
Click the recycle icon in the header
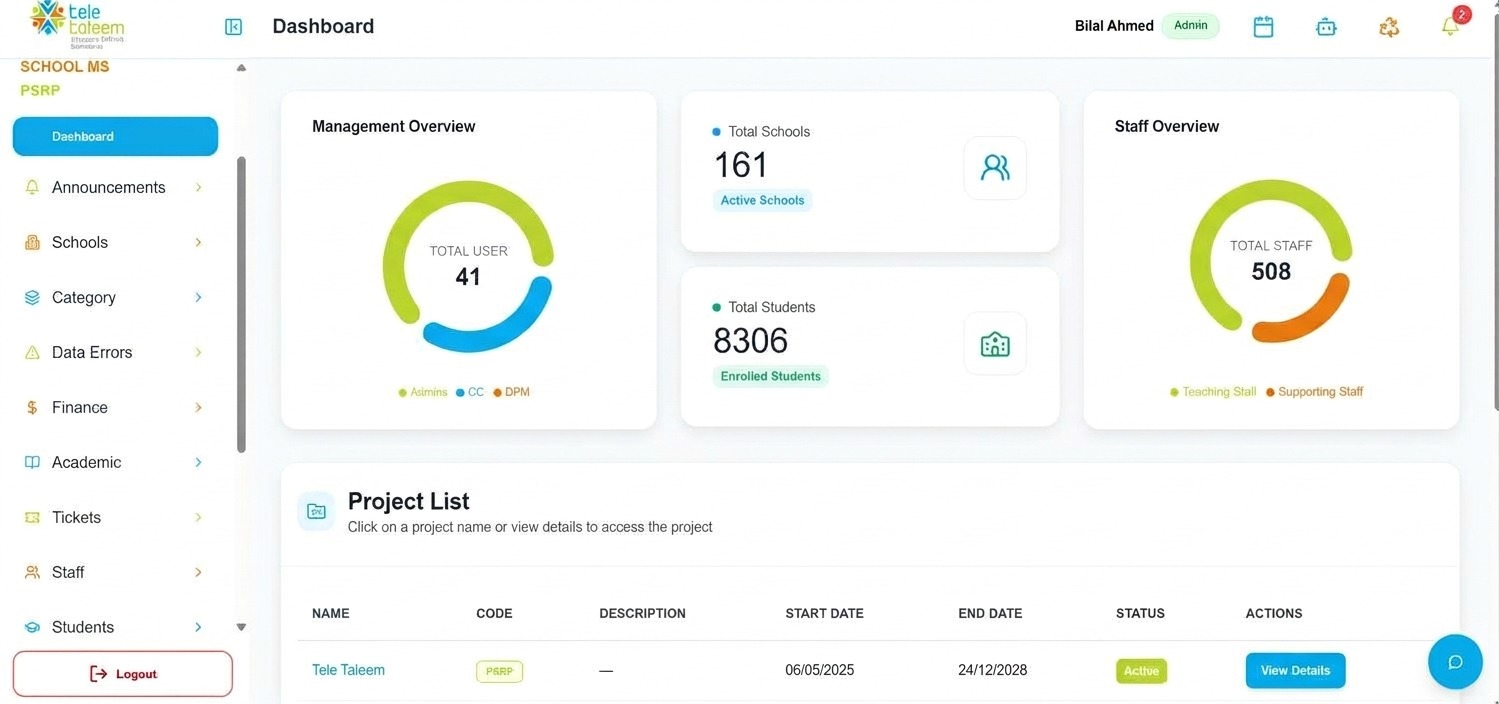(1389, 27)
